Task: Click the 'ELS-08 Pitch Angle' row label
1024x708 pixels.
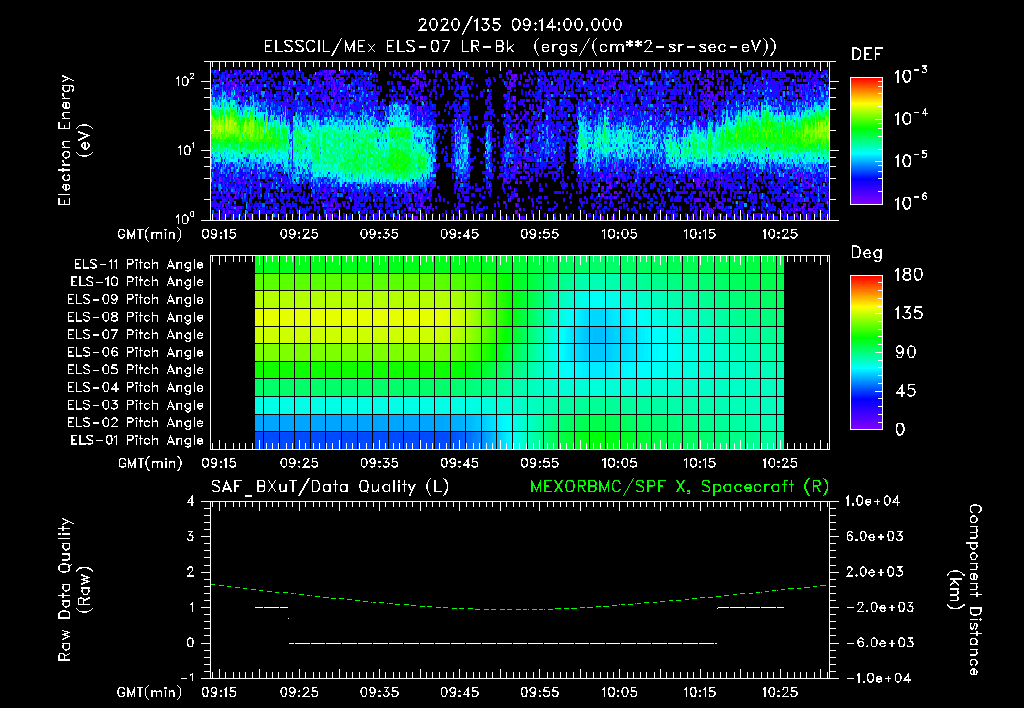Action: pos(136,317)
